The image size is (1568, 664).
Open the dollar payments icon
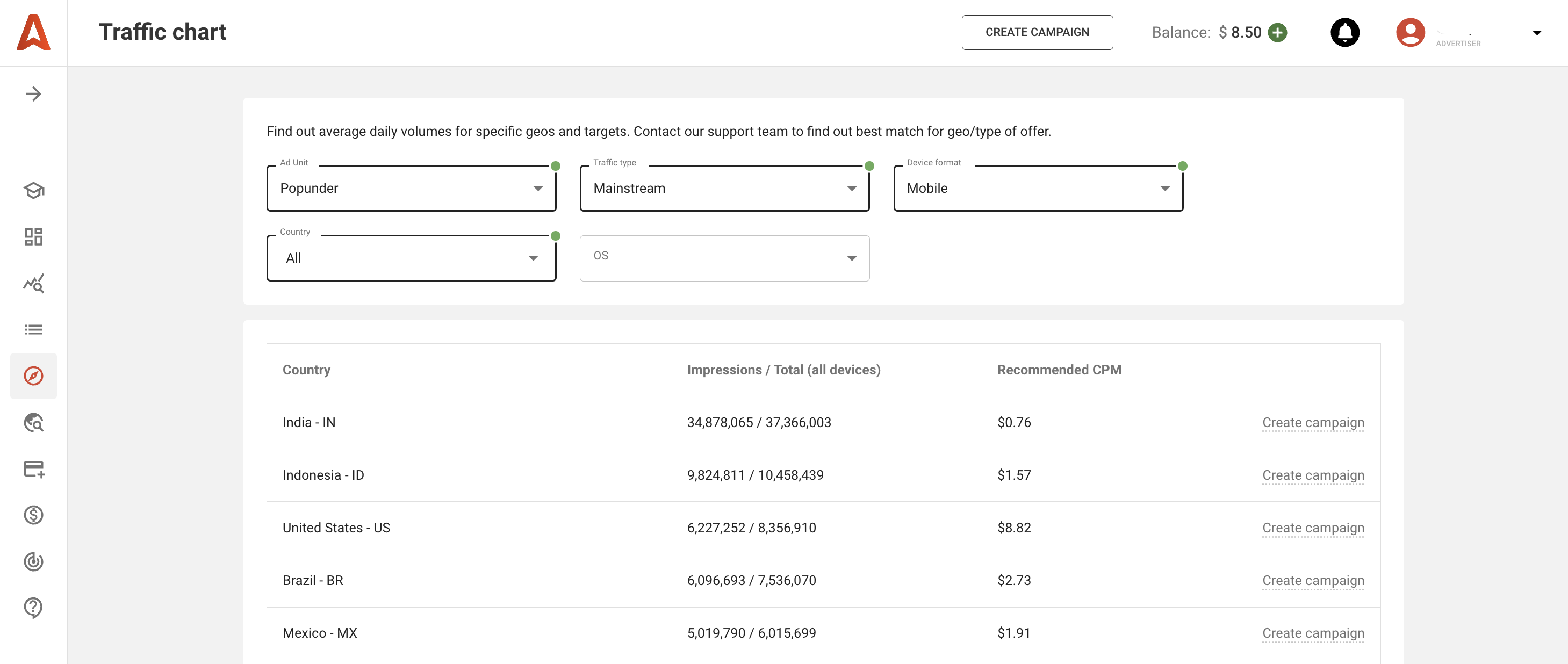tap(33, 515)
